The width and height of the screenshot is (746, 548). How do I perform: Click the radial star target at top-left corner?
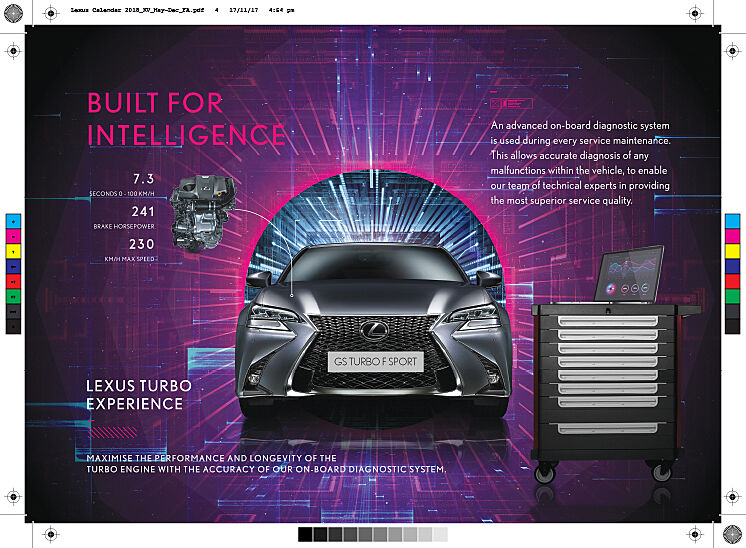tap(13, 13)
